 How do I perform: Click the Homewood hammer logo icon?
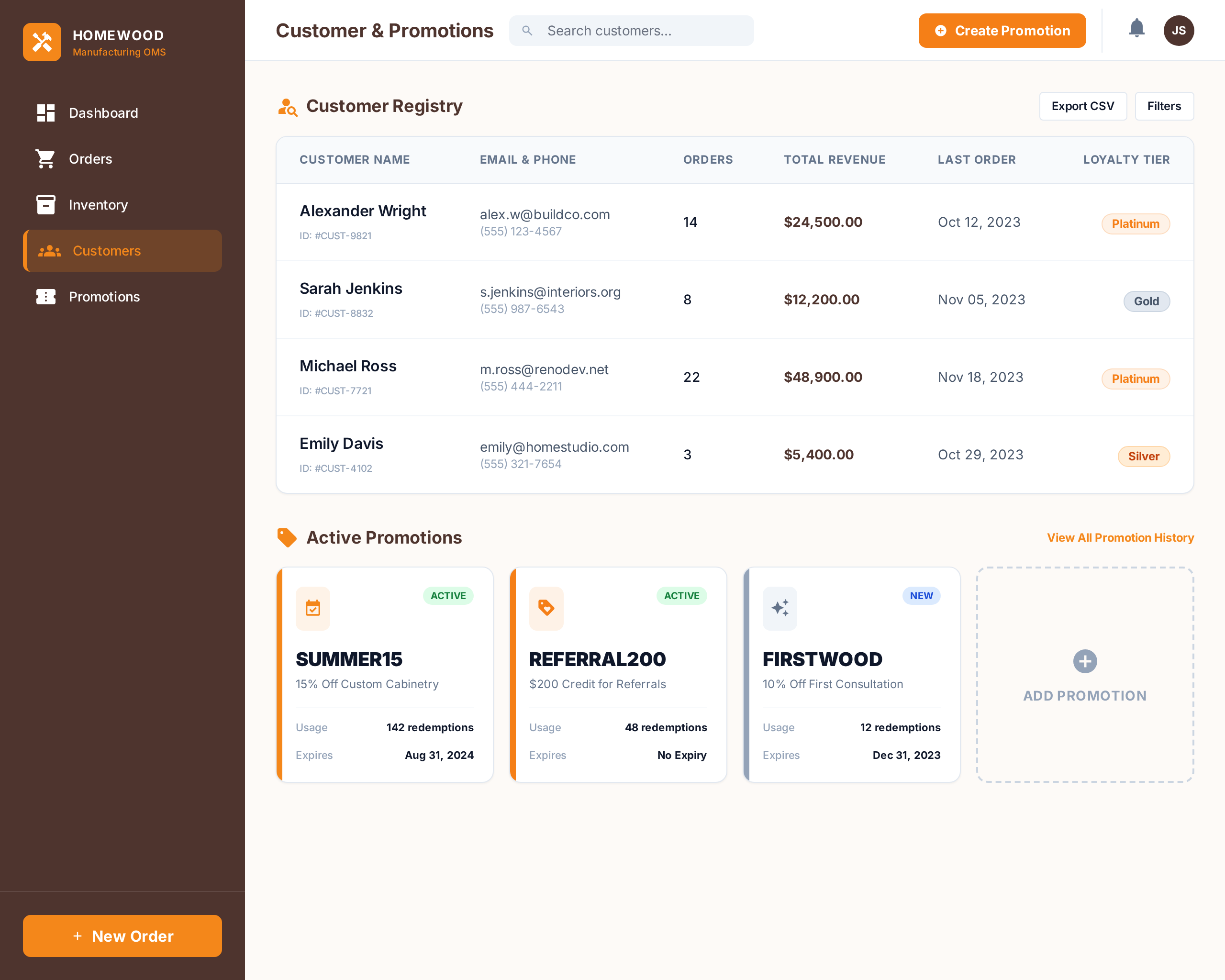(x=42, y=42)
